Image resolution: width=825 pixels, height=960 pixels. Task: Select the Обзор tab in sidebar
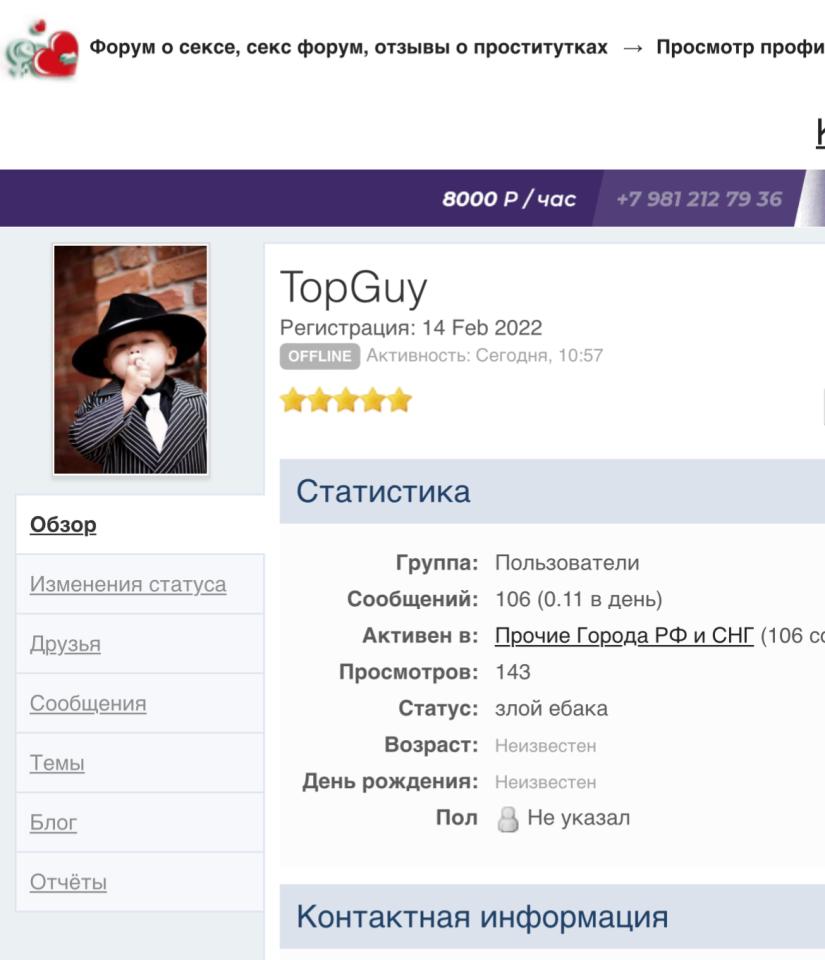[63, 525]
